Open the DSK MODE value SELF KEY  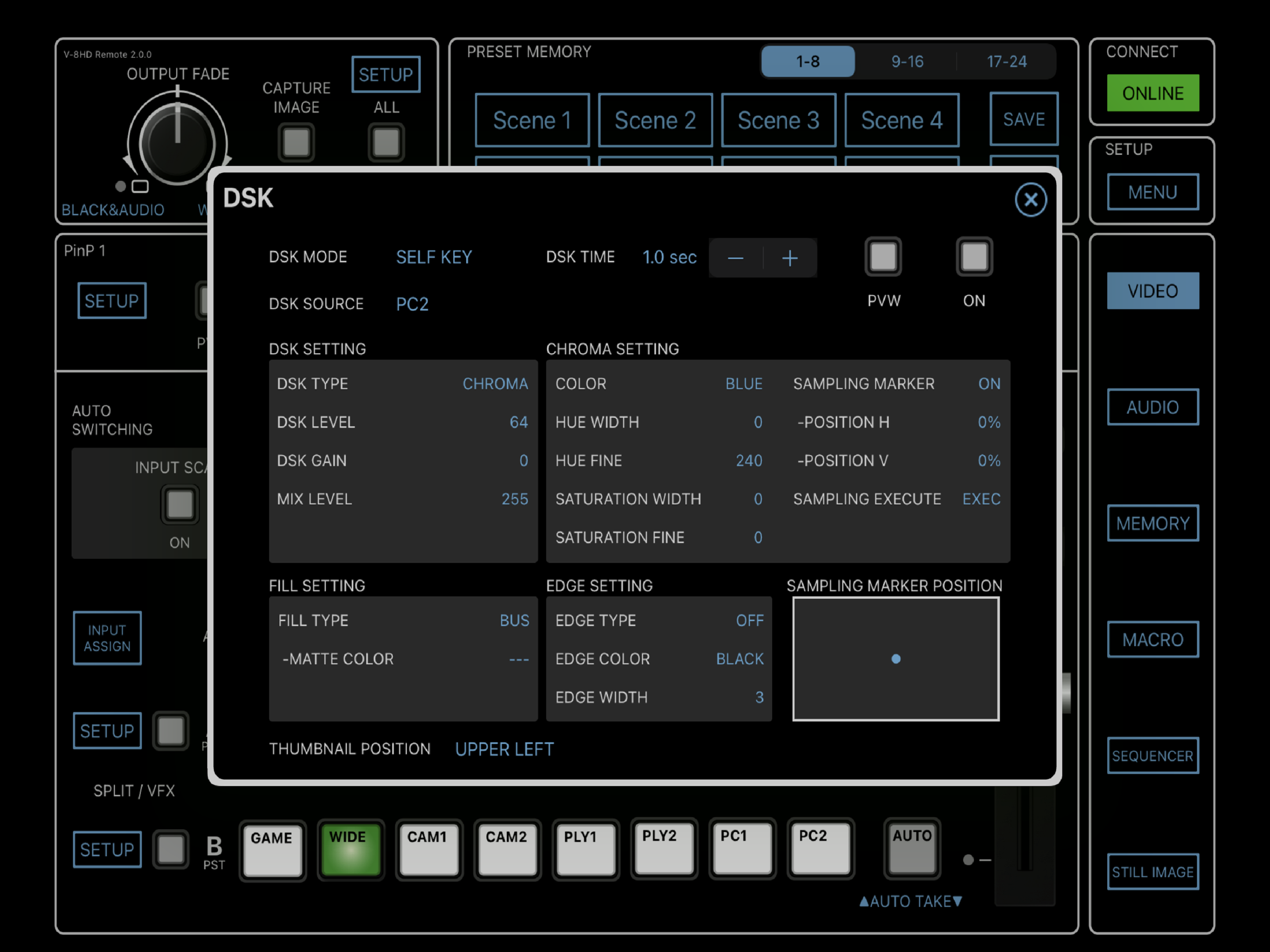(x=434, y=257)
